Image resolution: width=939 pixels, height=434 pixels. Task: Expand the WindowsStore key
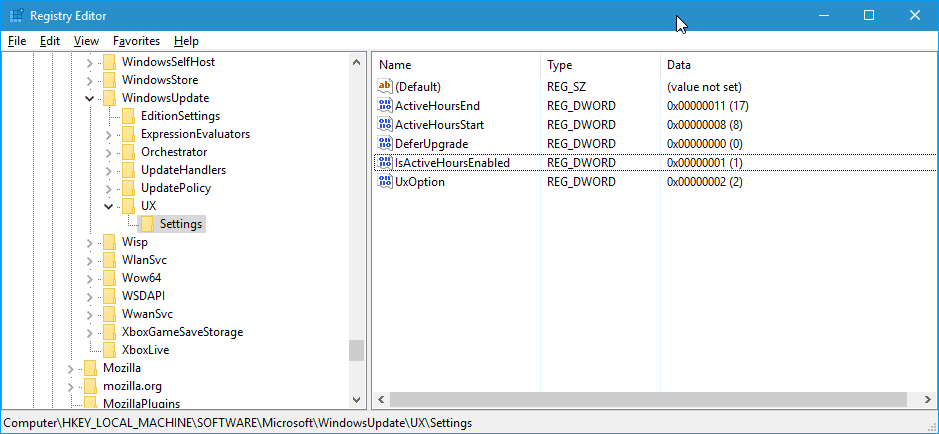[90, 80]
